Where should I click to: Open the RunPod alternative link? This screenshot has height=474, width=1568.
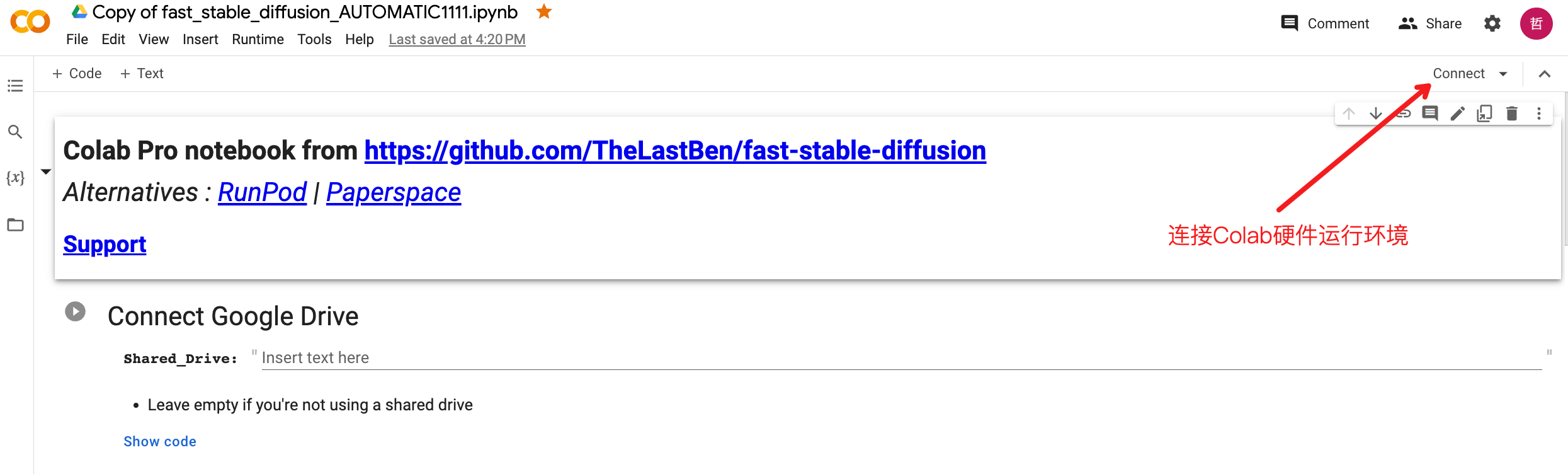click(x=262, y=192)
